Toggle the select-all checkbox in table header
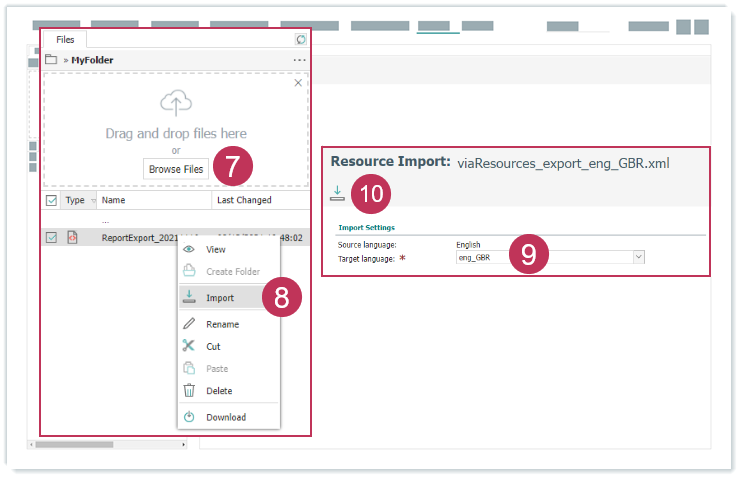 click(52, 200)
